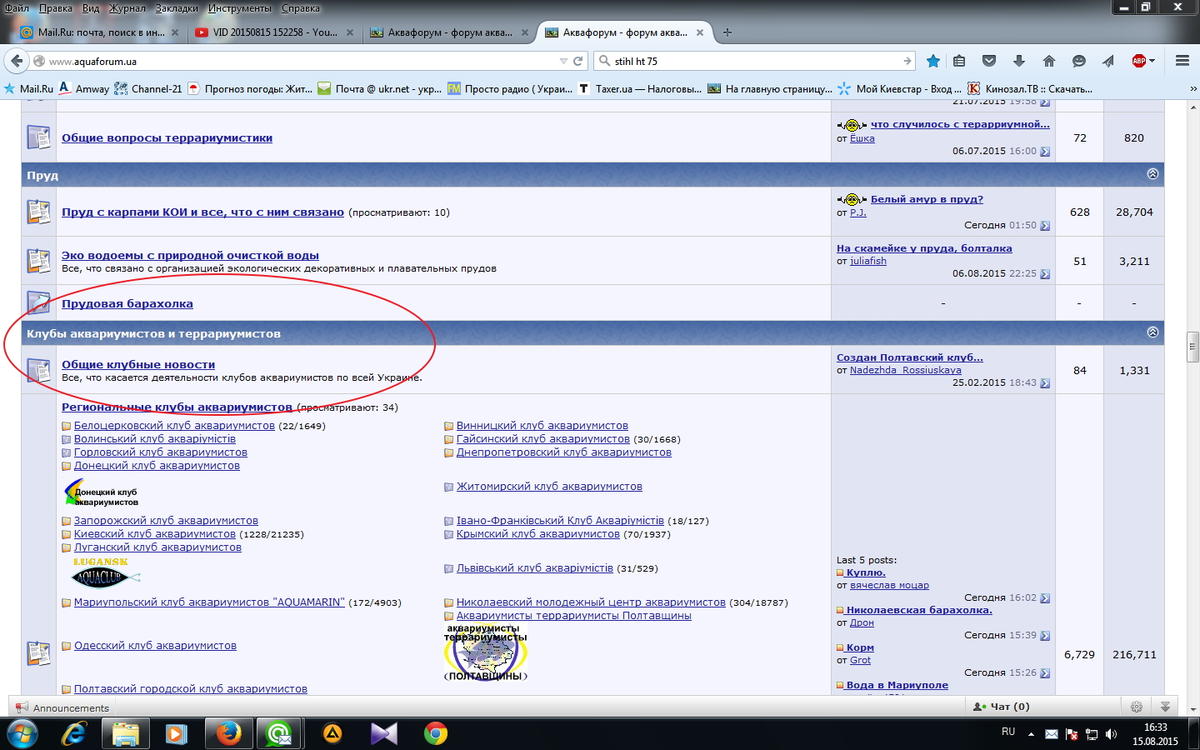Go to Firefox home page icon
The height and width of the screenshot is (750, 1200).
coord(1049,61)
